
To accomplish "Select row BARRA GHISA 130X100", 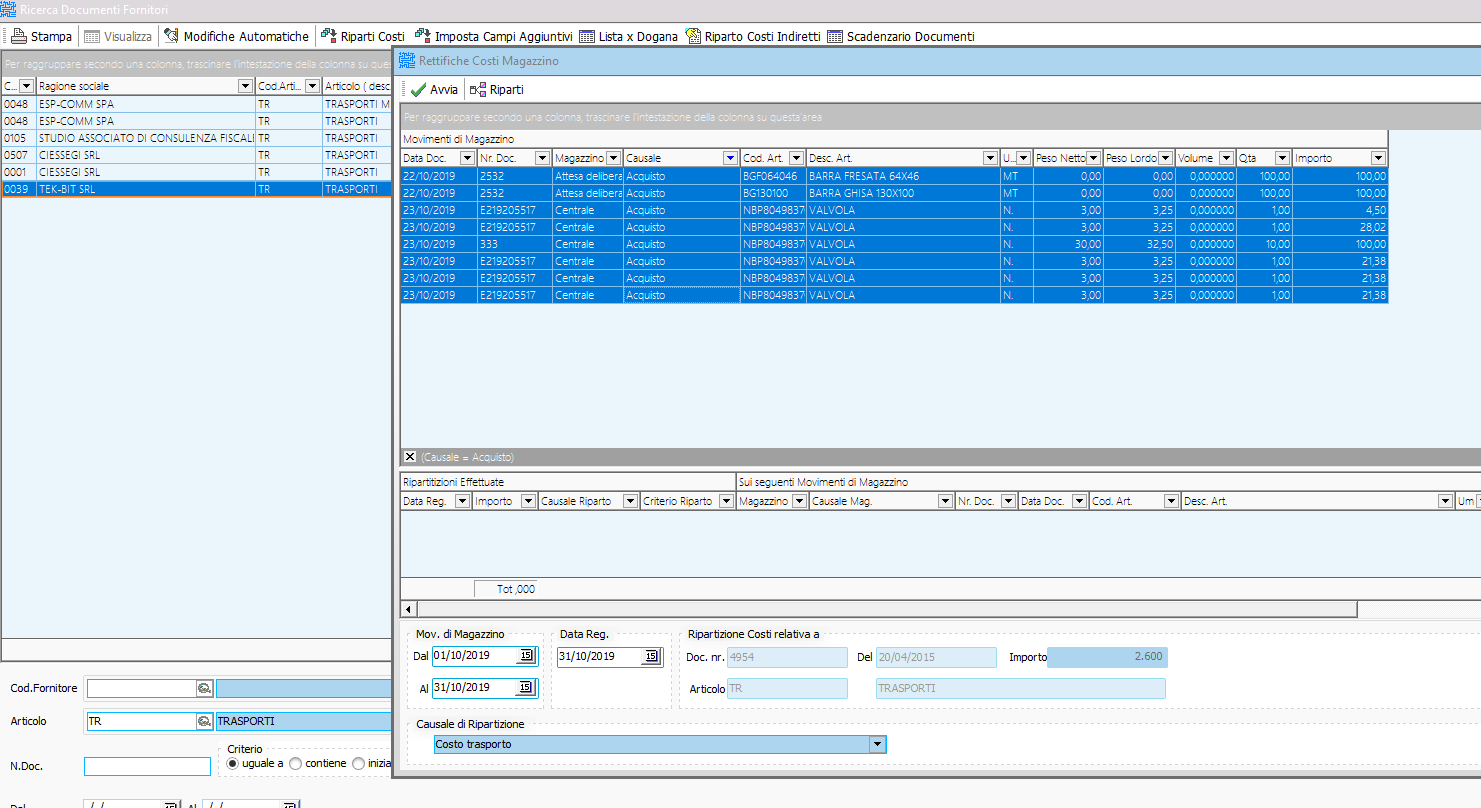I will (x=894, y=193).
